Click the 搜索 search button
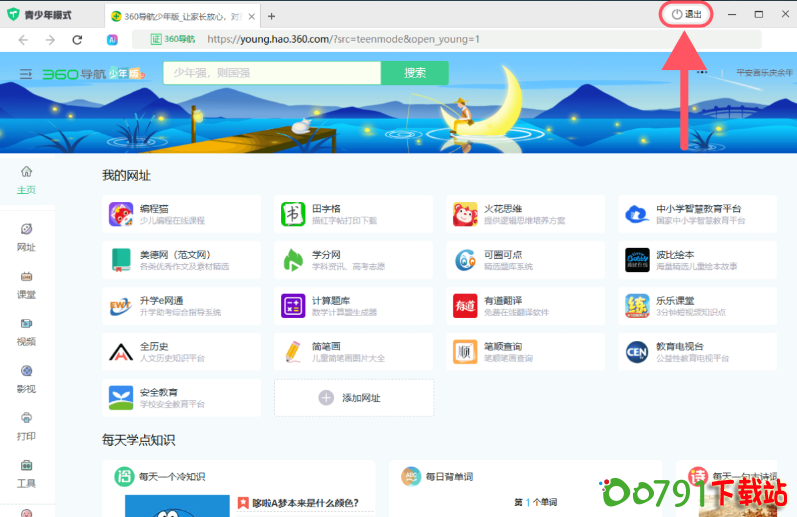This screenshot has height=517, width=797. 414,73
